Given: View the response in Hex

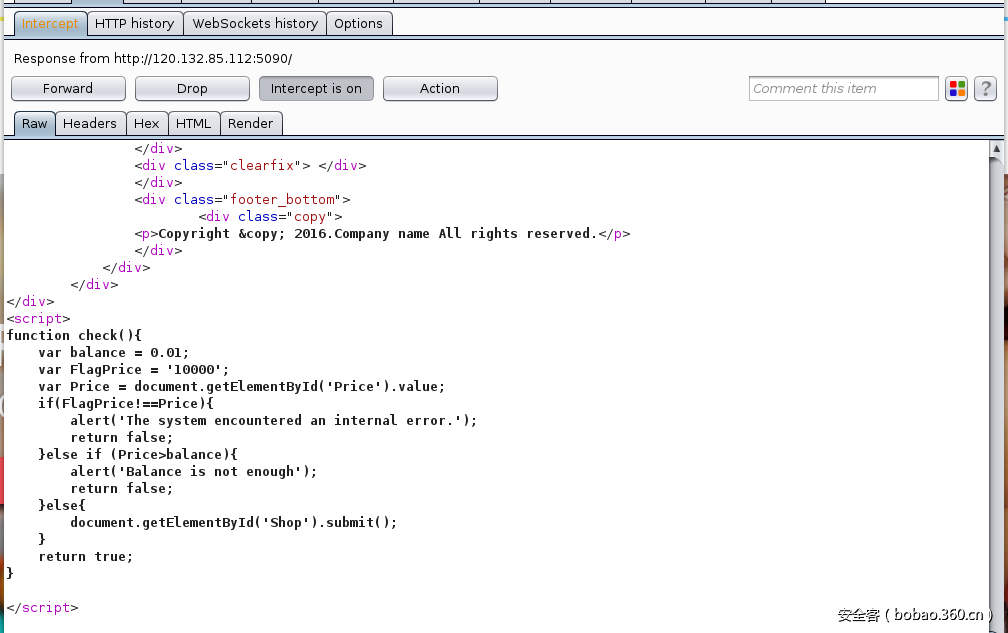Looking at the screenshot, I should (146, 123).
